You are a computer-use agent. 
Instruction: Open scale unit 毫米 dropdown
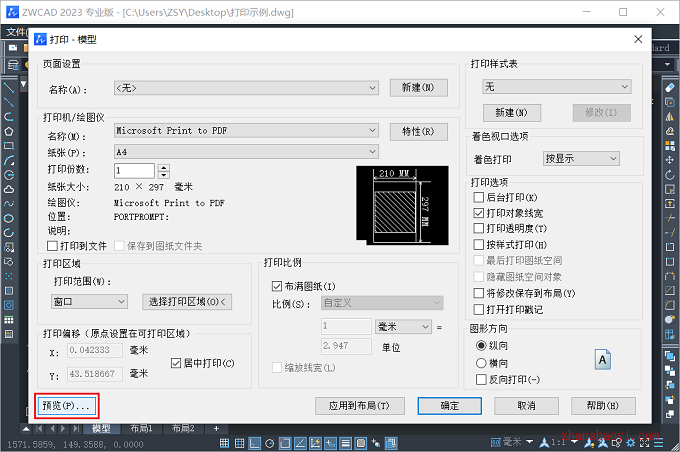click(x=403, y=327)
